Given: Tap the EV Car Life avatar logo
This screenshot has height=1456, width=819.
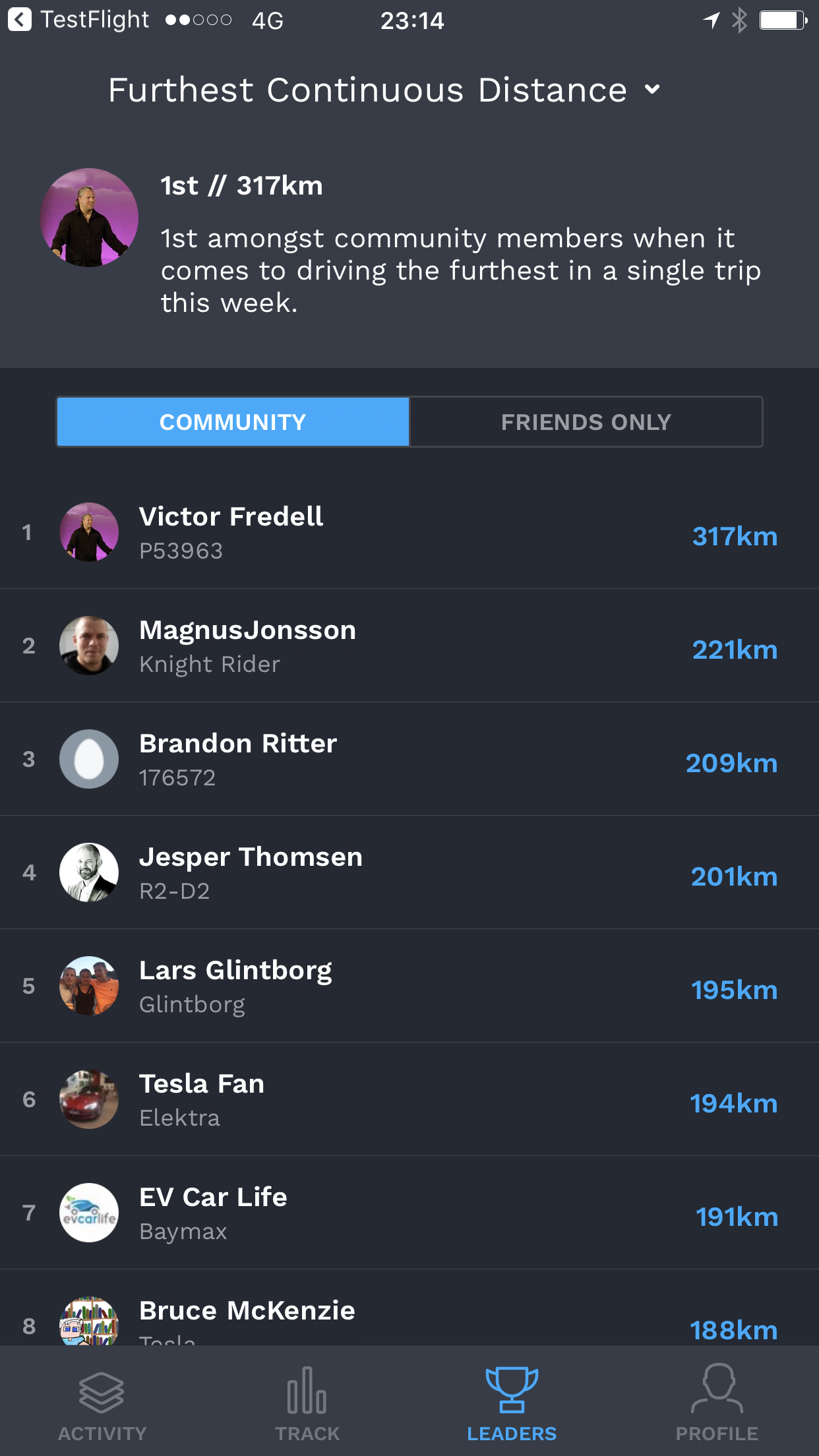Looking at the screenshot, I should click(x=89, y=1213).
